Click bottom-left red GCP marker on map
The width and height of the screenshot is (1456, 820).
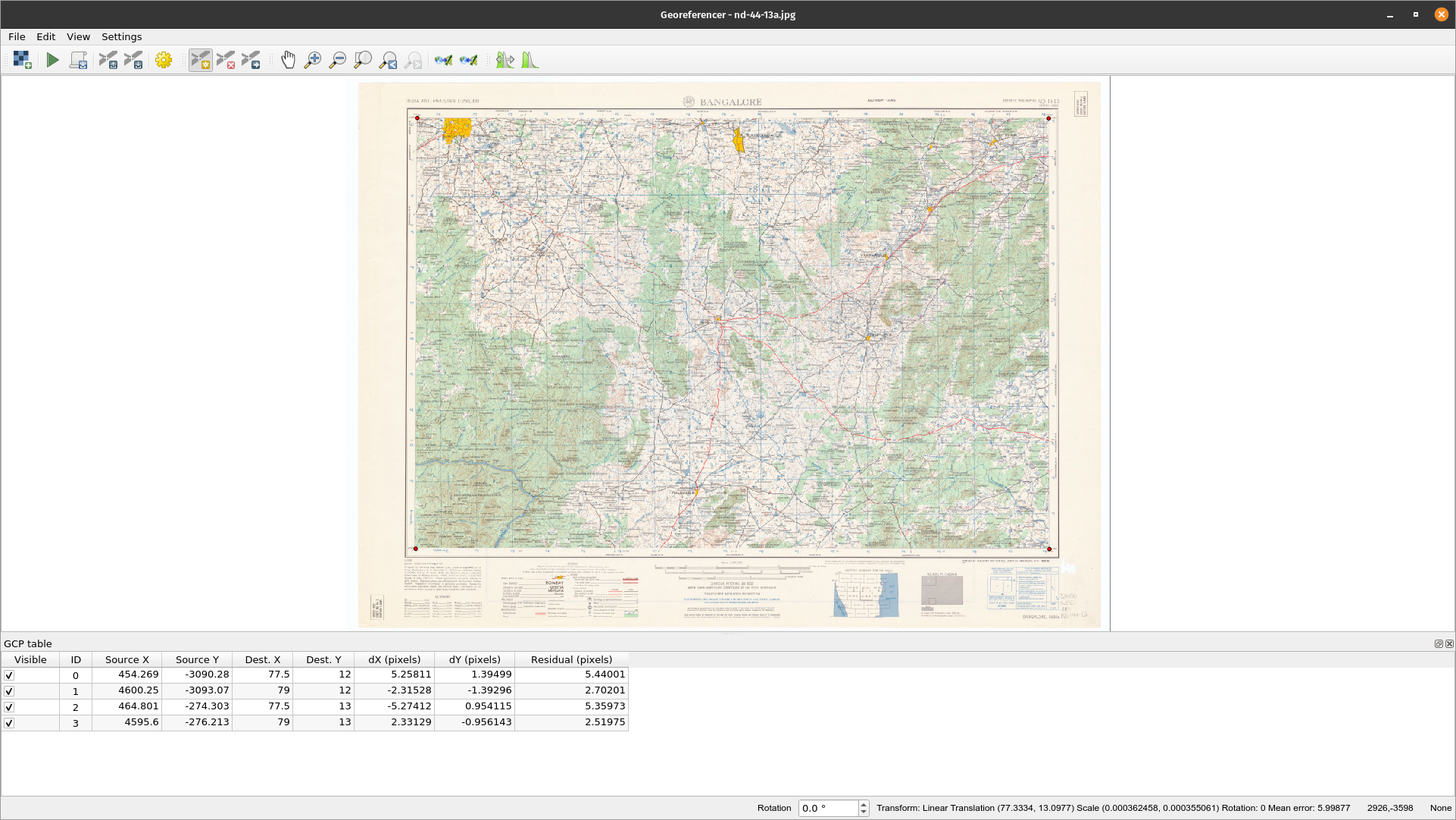coord(415,549)
